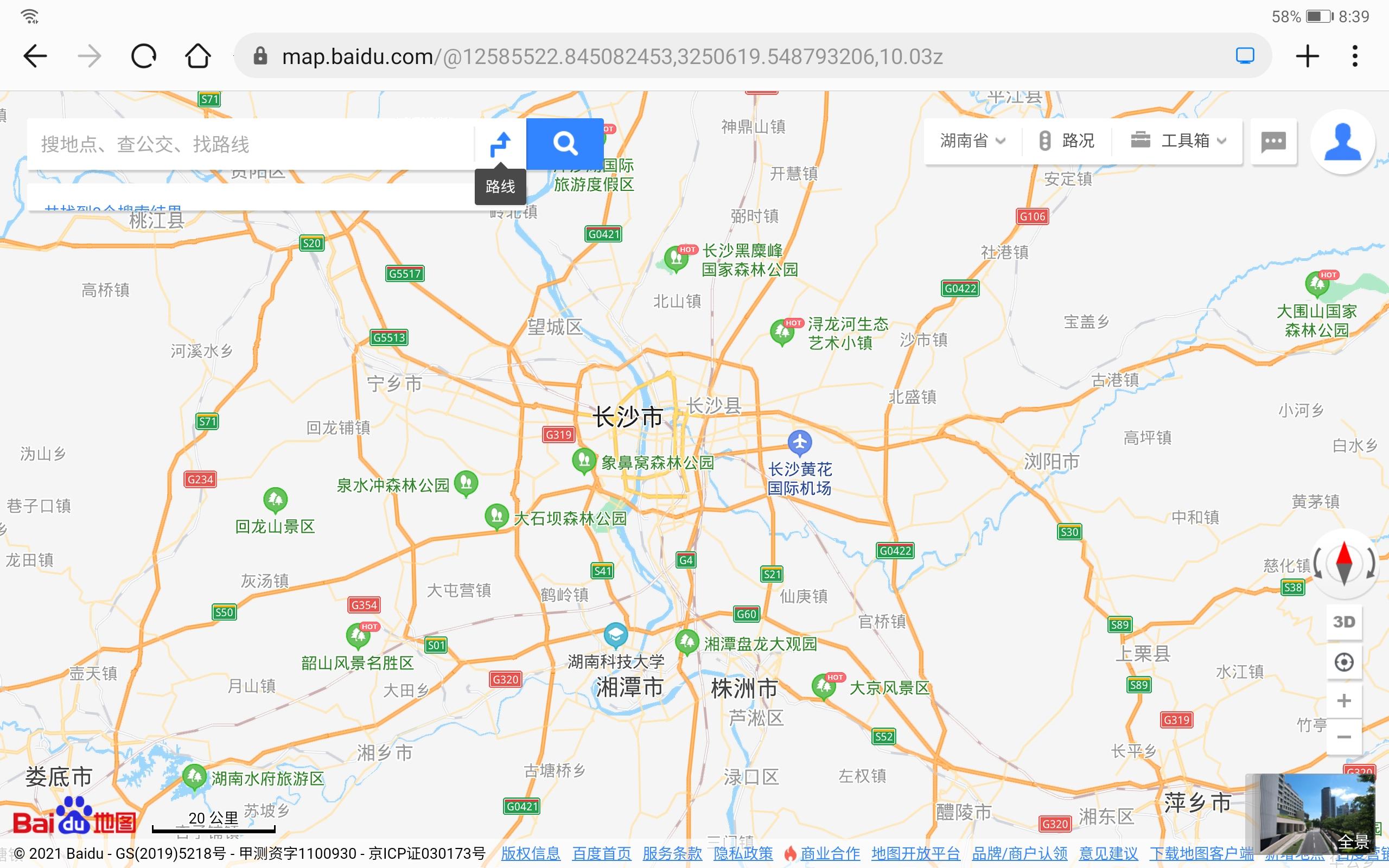The image size is (1389, 868).
Task: Expand the 工具箱 toolbox dropdown
Action: [x=1178, y=141]
